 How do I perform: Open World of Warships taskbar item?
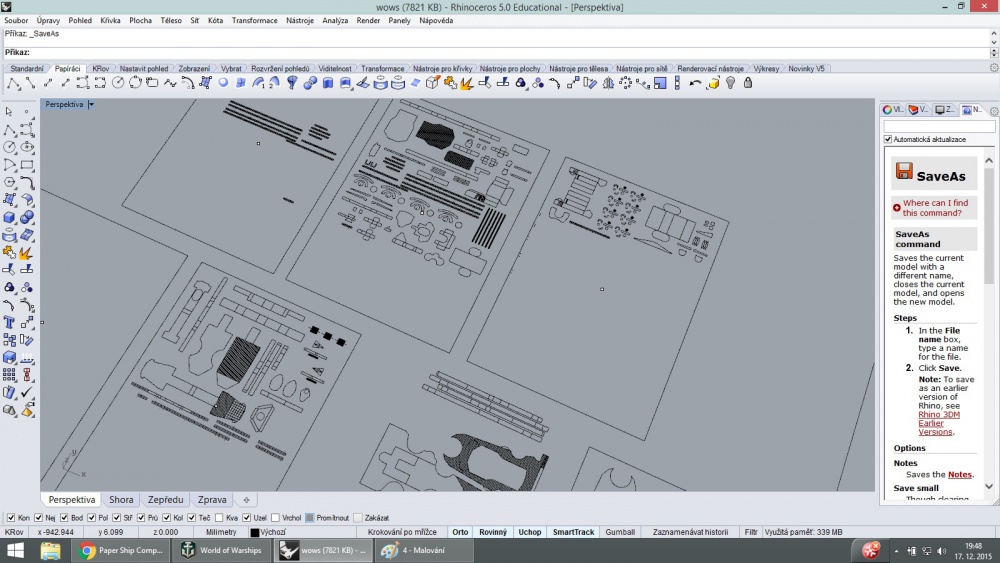[x=221, y=550]
